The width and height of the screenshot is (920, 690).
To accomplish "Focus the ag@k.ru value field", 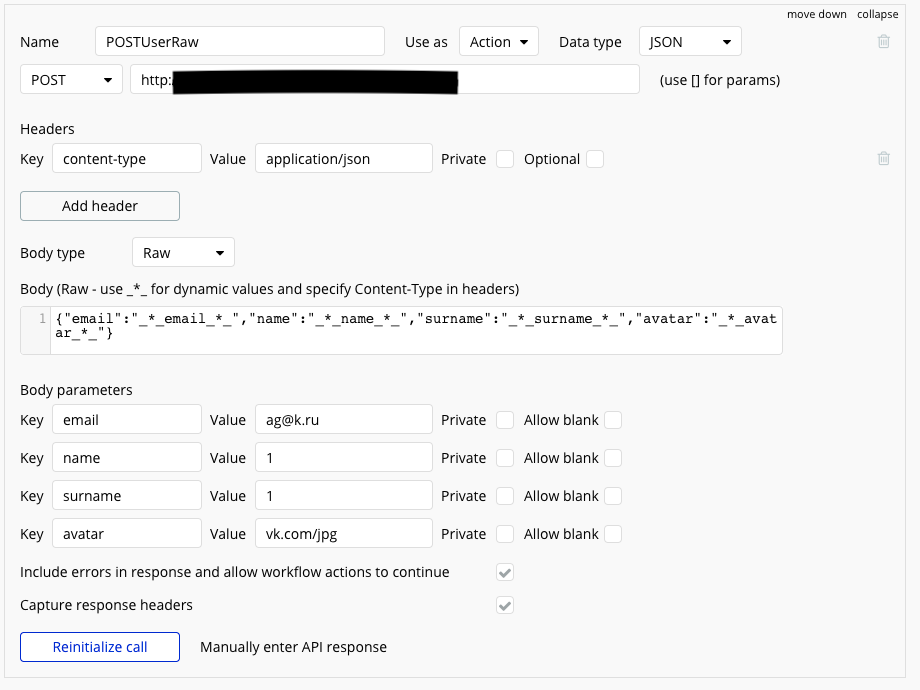I will pos(344,420).
